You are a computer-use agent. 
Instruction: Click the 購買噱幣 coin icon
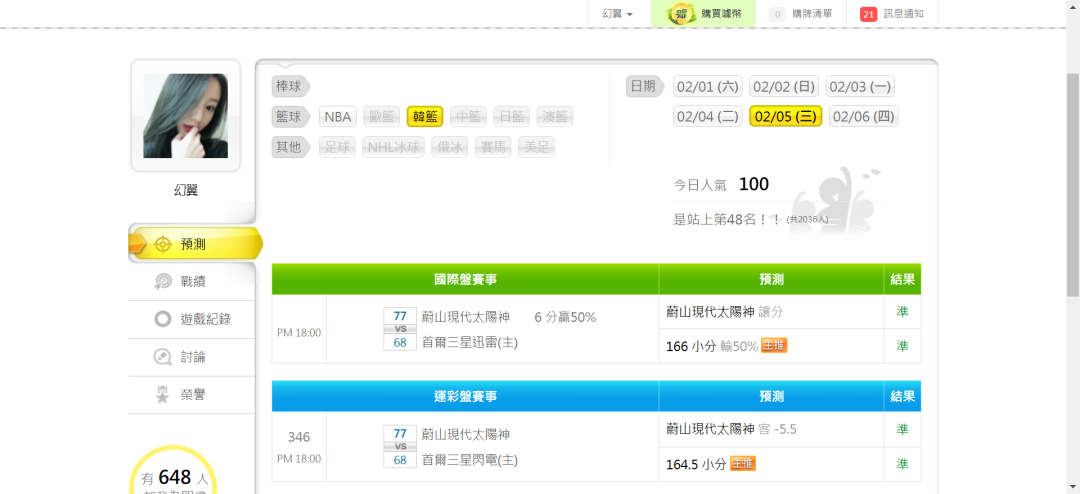click(681, 13)
